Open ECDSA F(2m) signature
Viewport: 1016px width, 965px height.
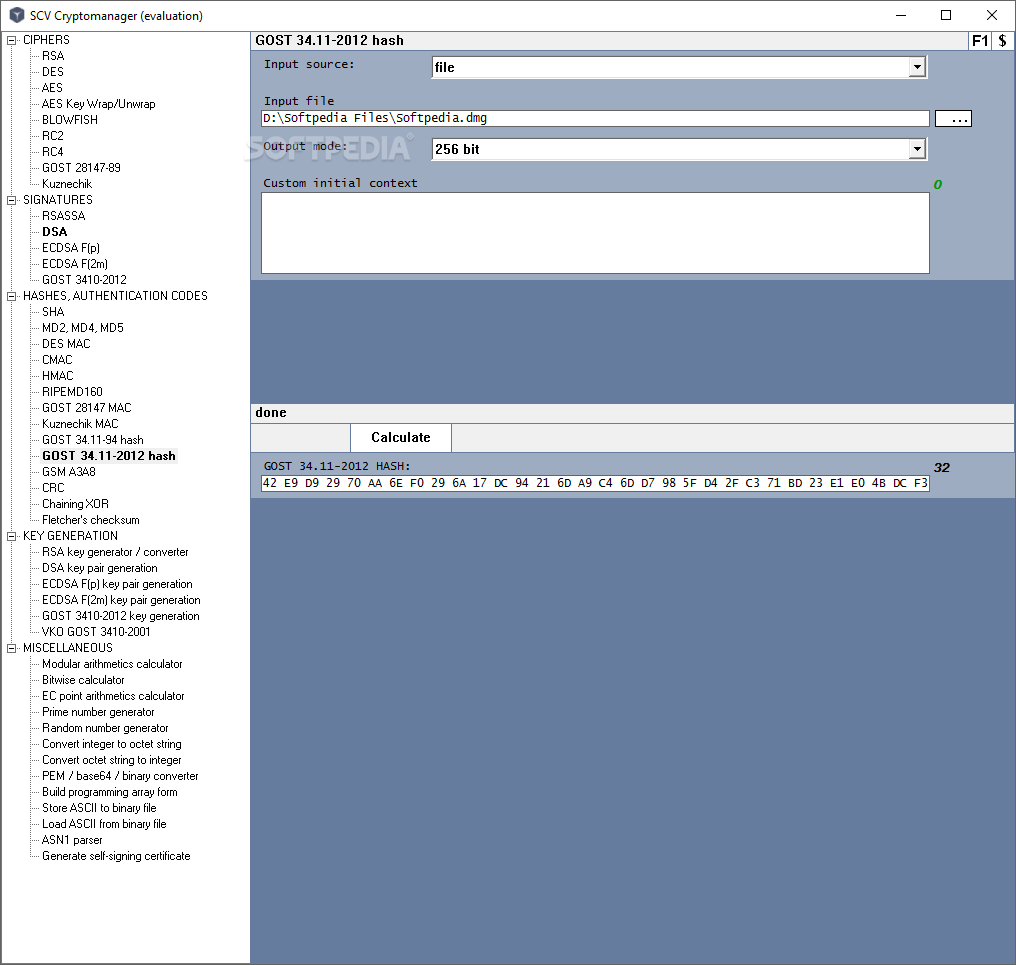75,264
